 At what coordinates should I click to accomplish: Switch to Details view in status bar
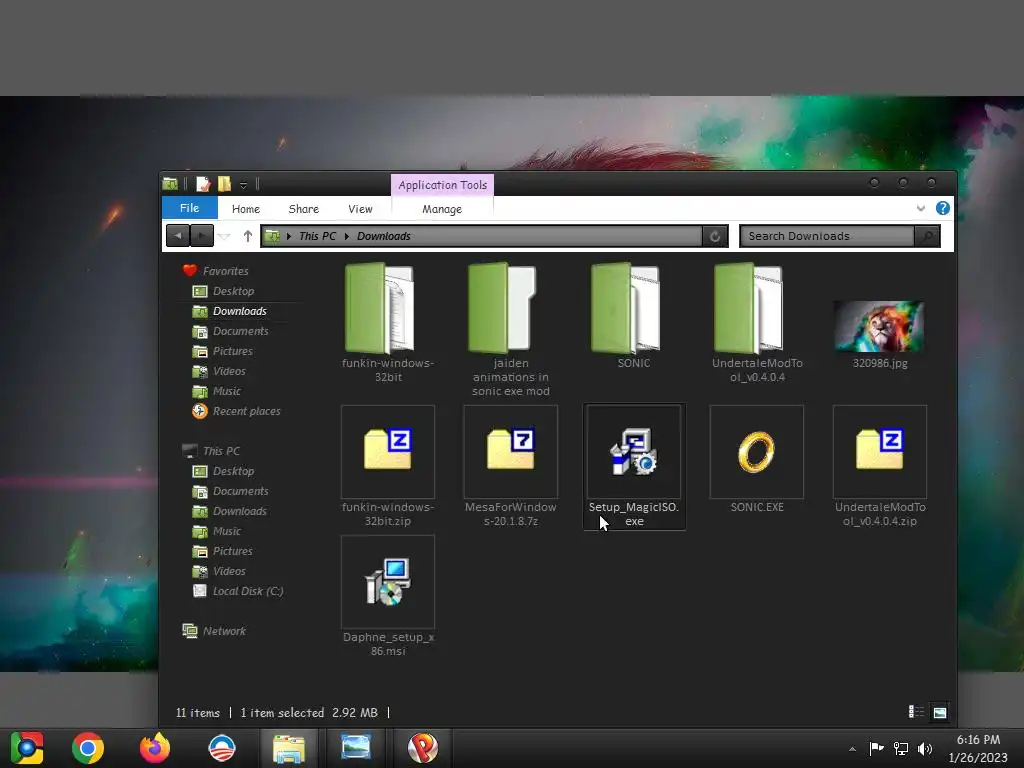pyautogui.click(x=916, y=712)
